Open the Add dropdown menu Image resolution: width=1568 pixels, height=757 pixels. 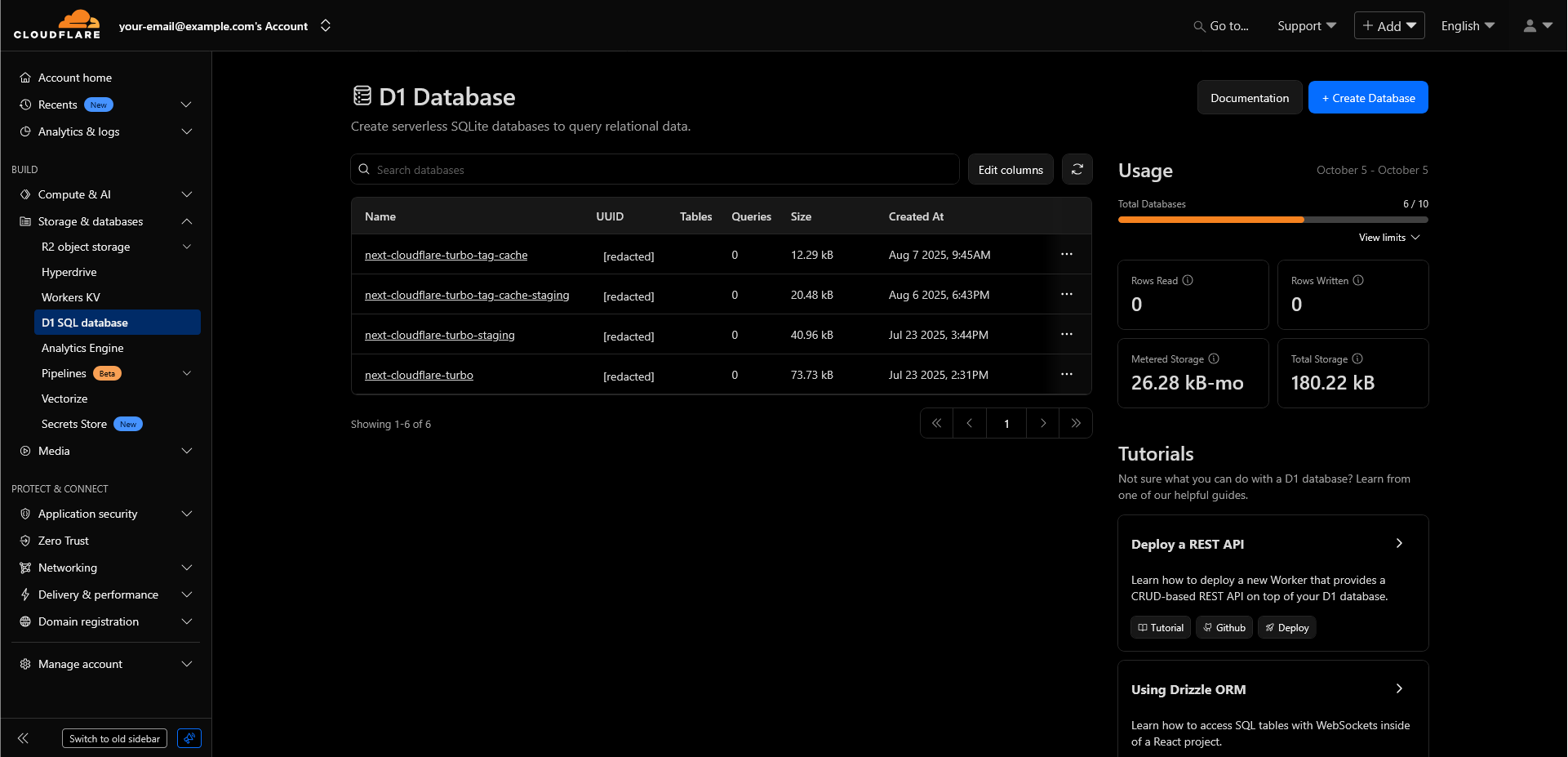click(1389, 25)
